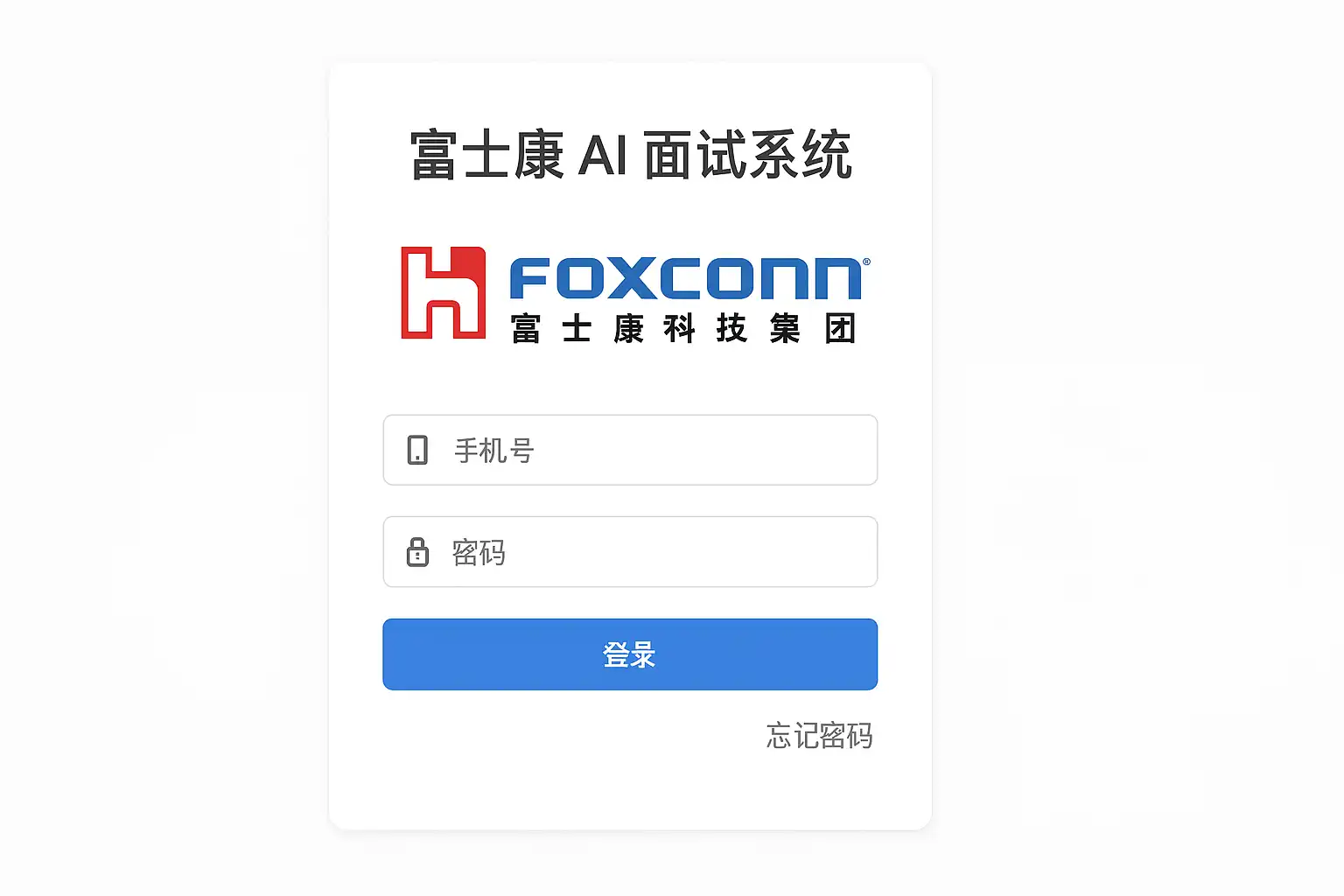Click the ® trademark symbol beside FOXCONN
The height and width of the screenshot is (896, 1344).
[866, 262]
